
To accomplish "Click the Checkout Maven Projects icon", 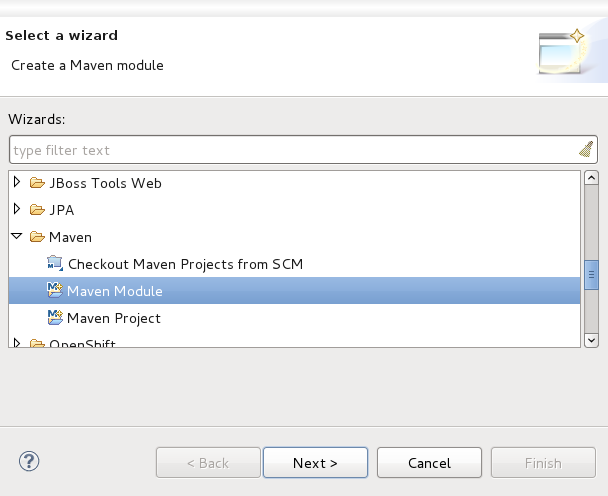I will click(55, 264).
